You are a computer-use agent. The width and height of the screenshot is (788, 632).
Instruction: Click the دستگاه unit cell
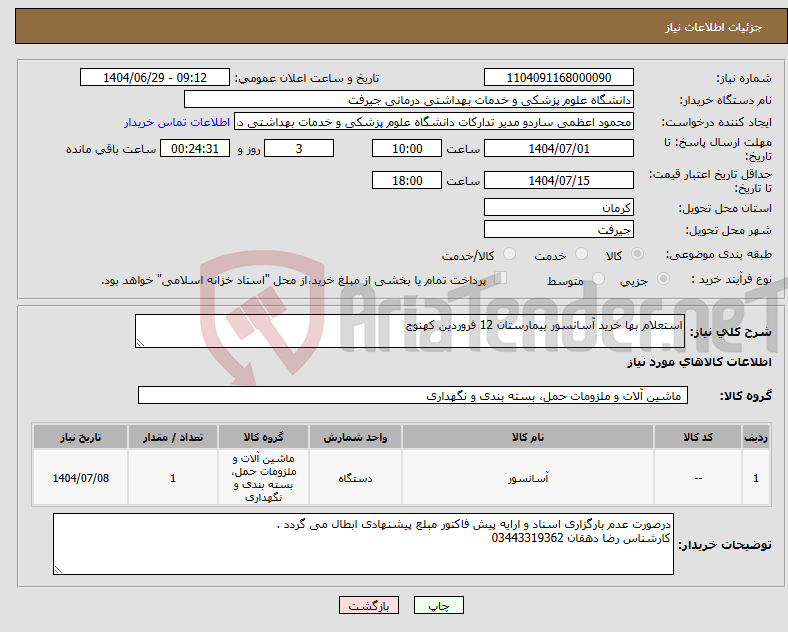[x=355, y=478]
